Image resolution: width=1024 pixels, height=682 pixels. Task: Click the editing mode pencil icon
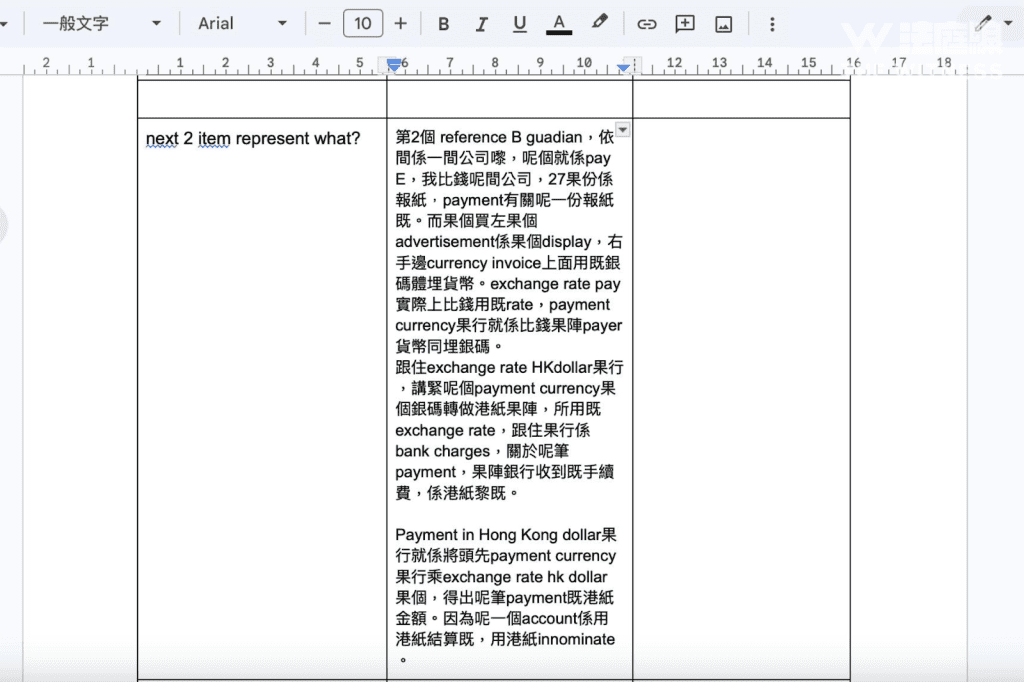(x=984, y=23)
